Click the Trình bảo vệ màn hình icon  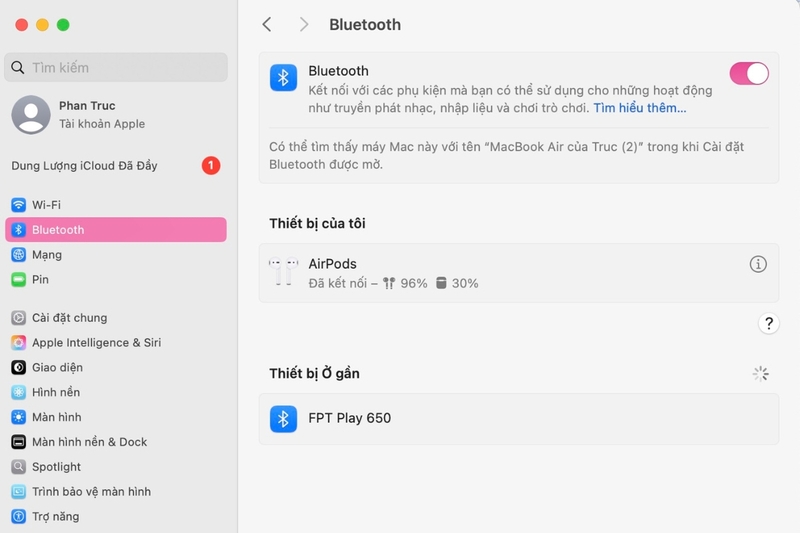coord(19,492)
